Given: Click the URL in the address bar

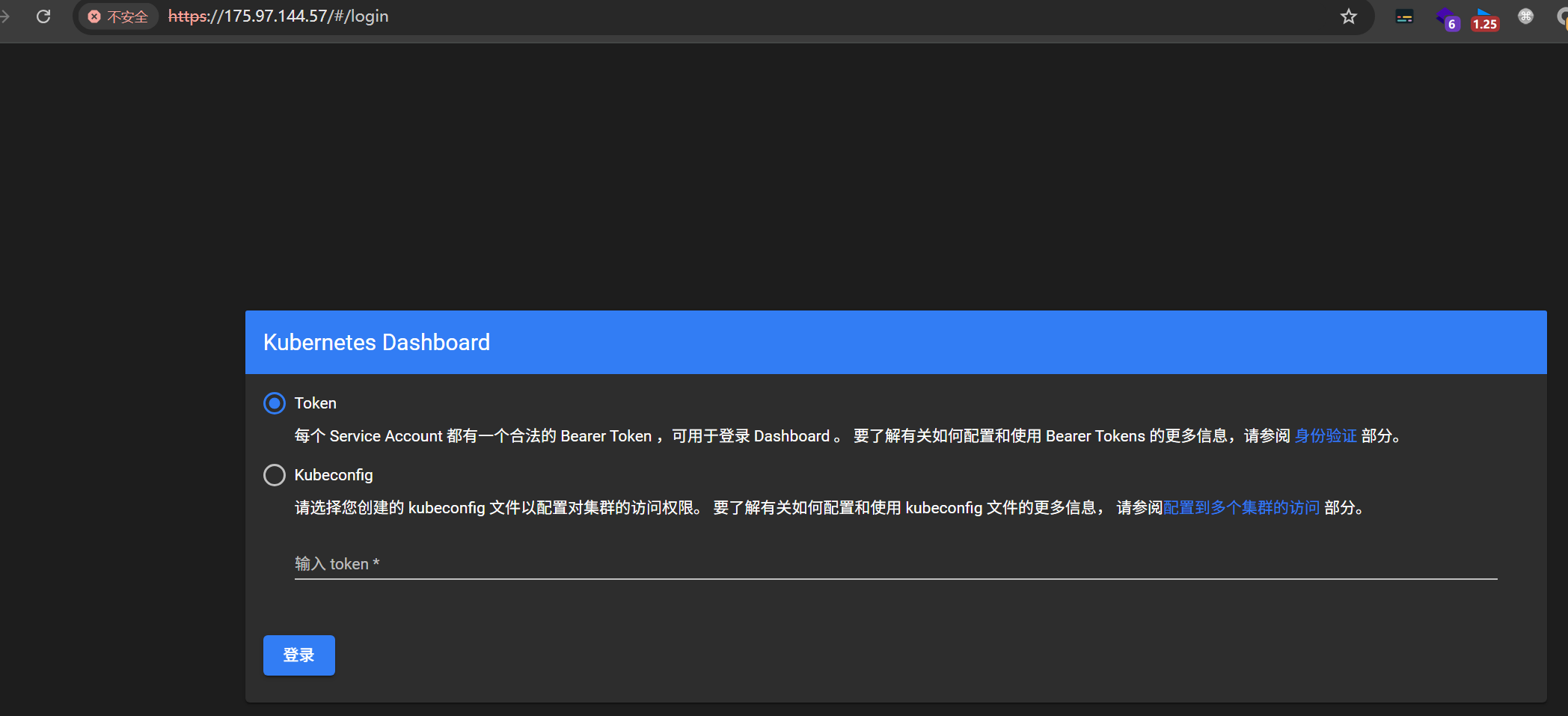Looking at the screenshot, I should pyautogui.click(x=278, y=16).
